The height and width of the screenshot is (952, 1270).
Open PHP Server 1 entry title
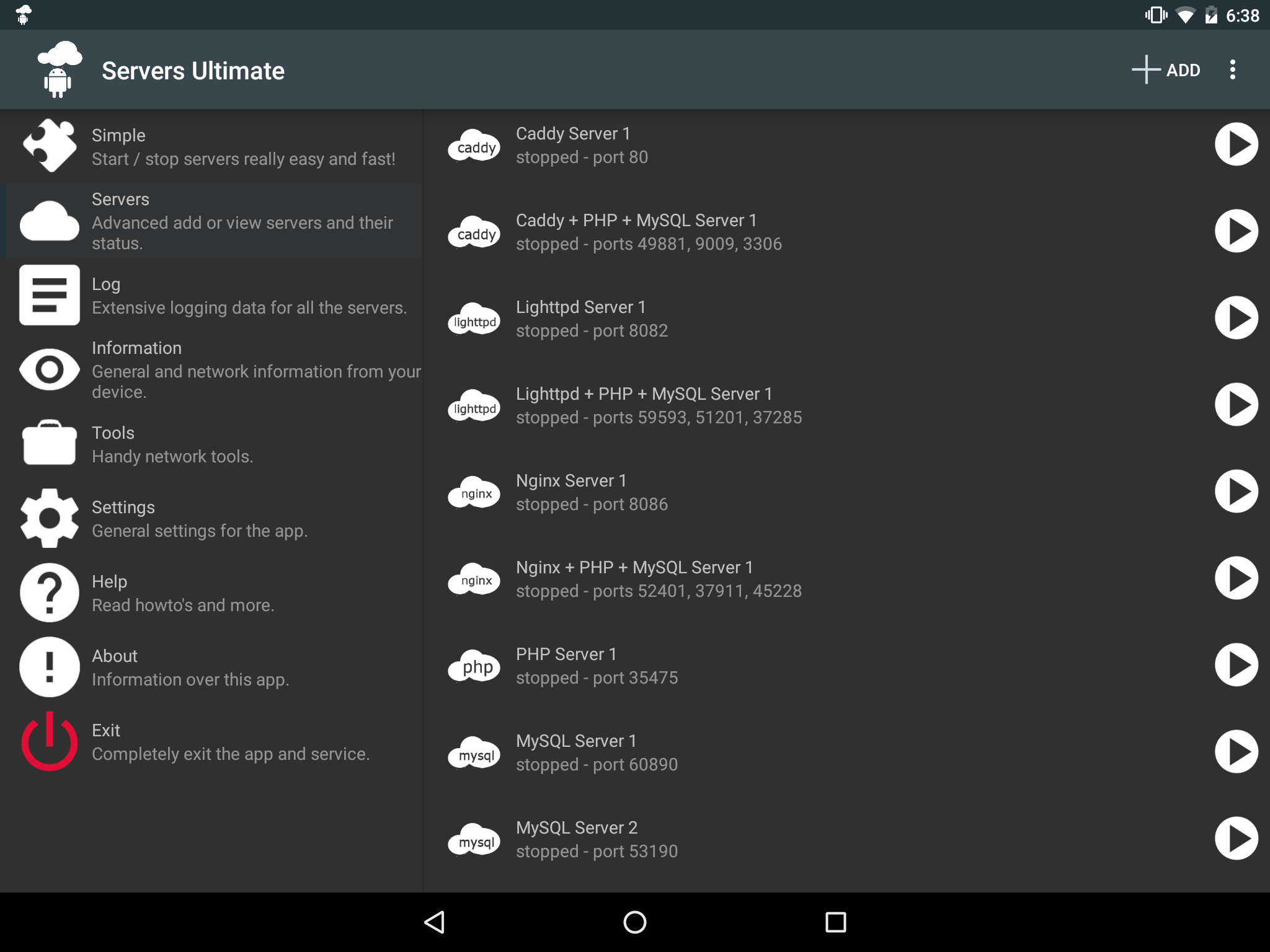[566, 654]
